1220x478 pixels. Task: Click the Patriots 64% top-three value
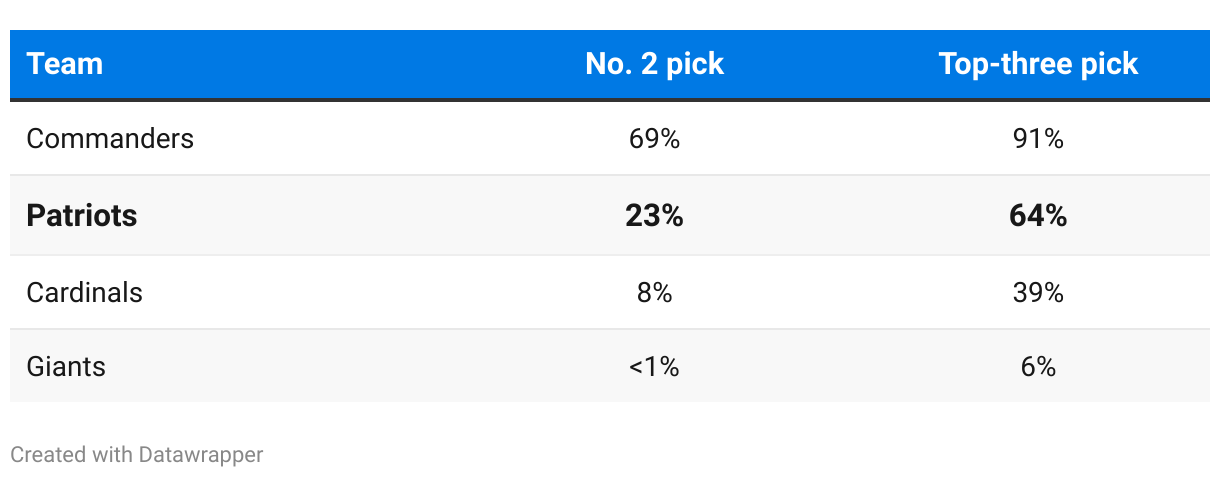[x=1038, y=215]
